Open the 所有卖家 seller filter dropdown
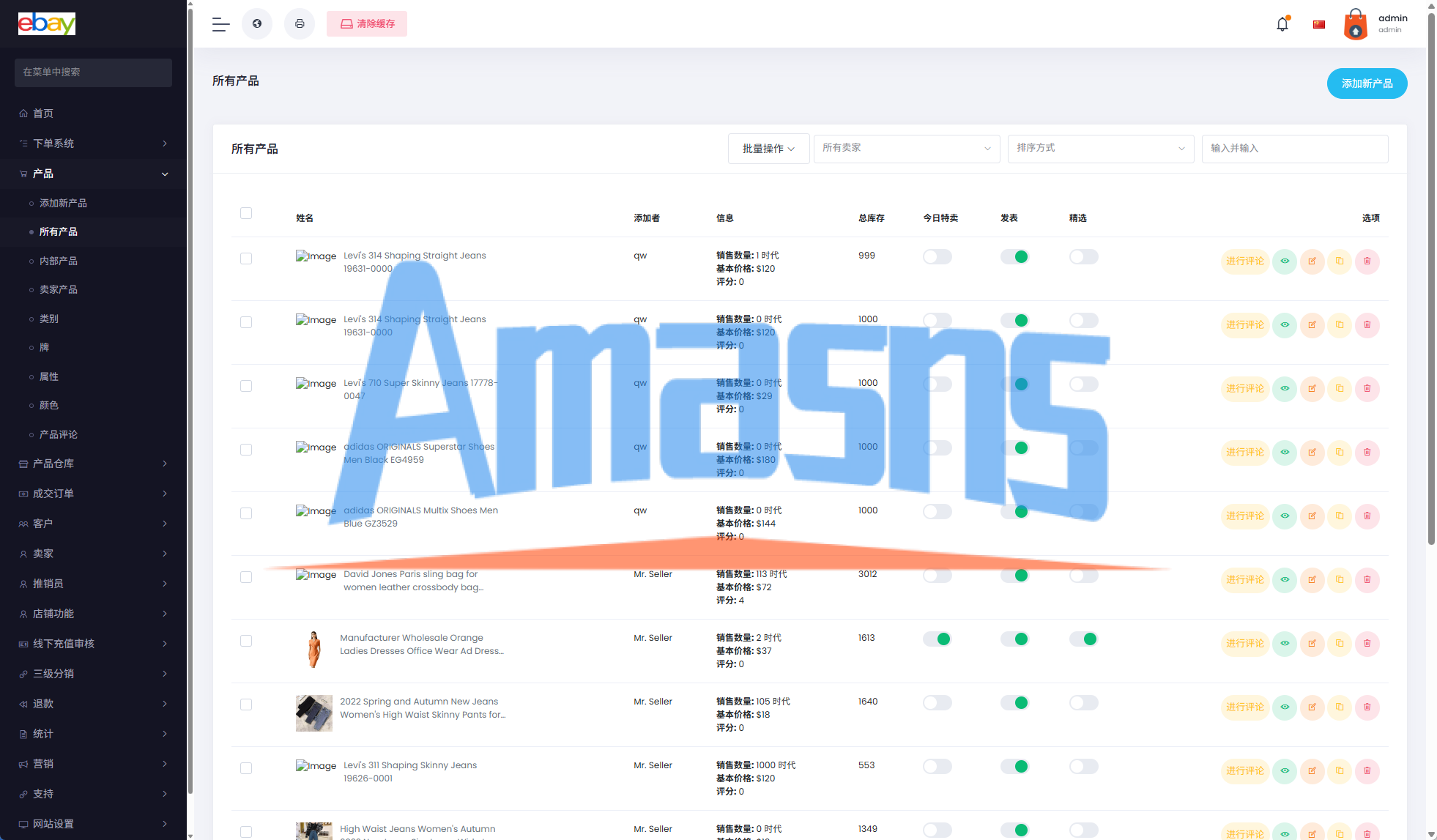 coord(906,149)
